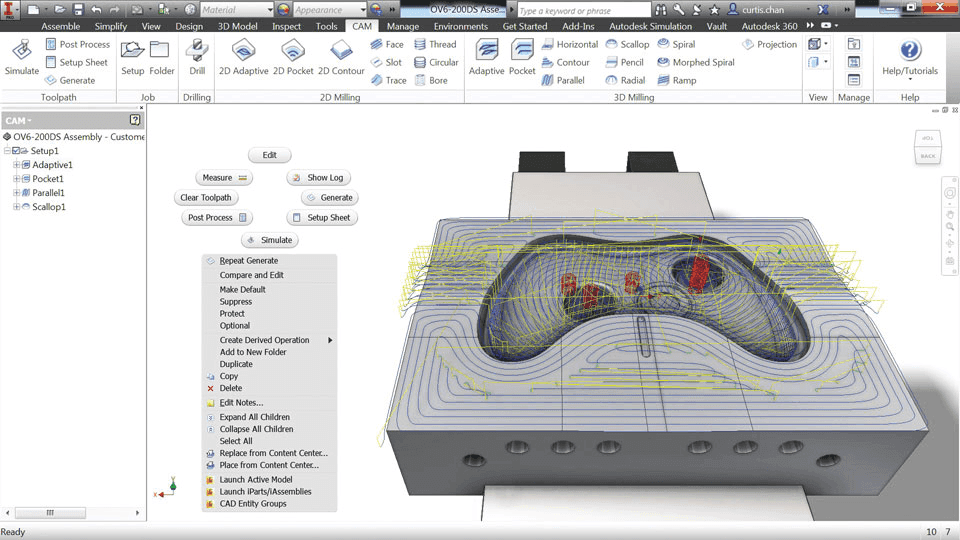Select the 2D Contour milling tool
Screen dimensions: 960x540
341,57
